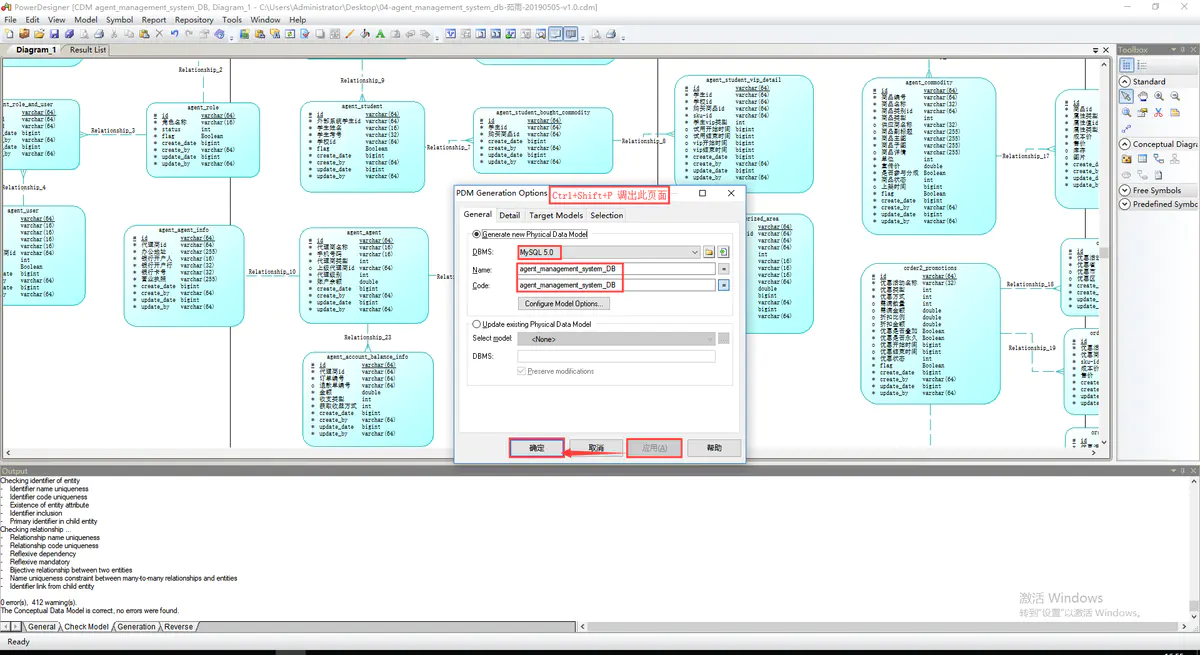This screenshot has width=1200, height=655.
Task: Open the Select model dropdown showing <None>
Action: coord(710,337)
